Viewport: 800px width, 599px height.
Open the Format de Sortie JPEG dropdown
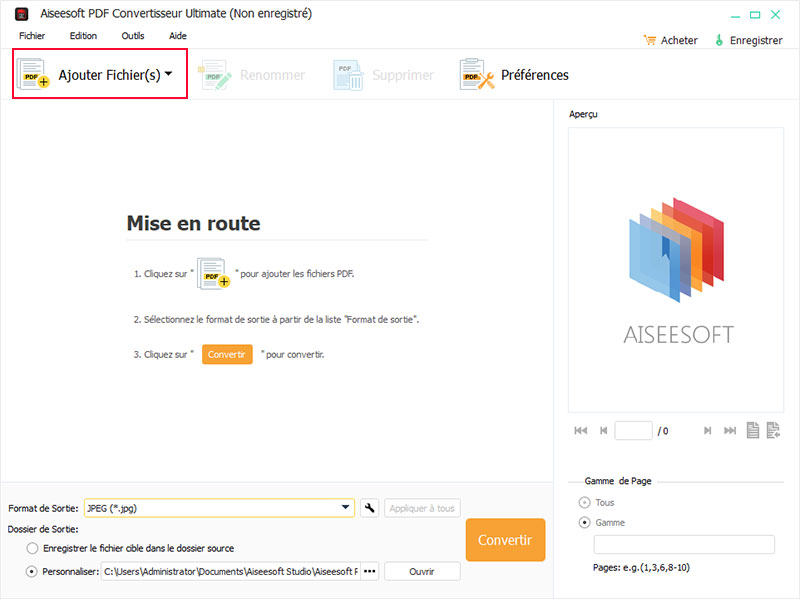pos(219,508)
